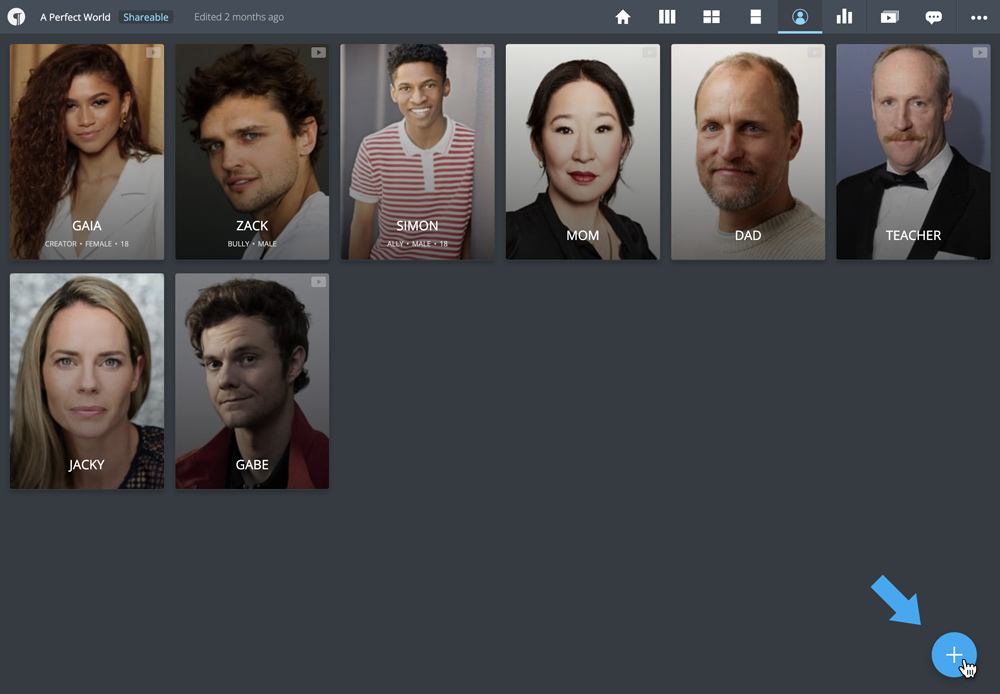This screenshot has height=694, width=1000.
Task: Open the more options menu
Action: [x=979, y=17]
